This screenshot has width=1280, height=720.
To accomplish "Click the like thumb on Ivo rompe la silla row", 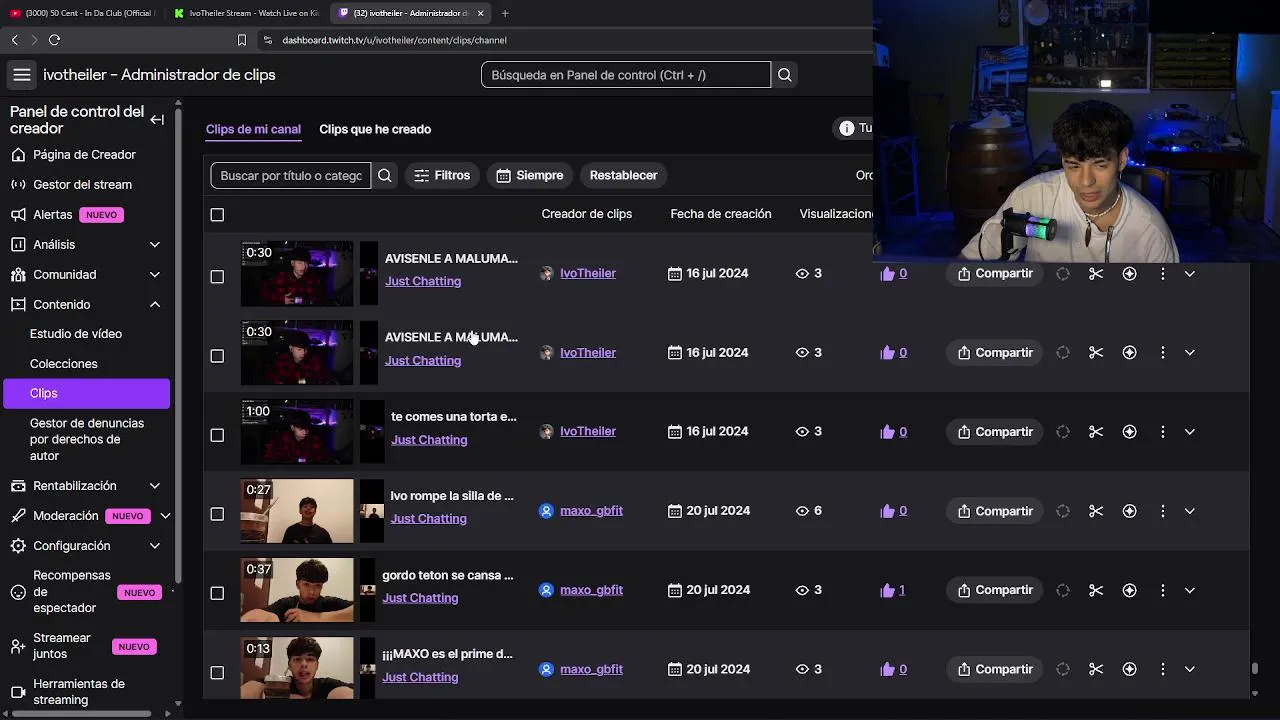I will coord(887,511).
